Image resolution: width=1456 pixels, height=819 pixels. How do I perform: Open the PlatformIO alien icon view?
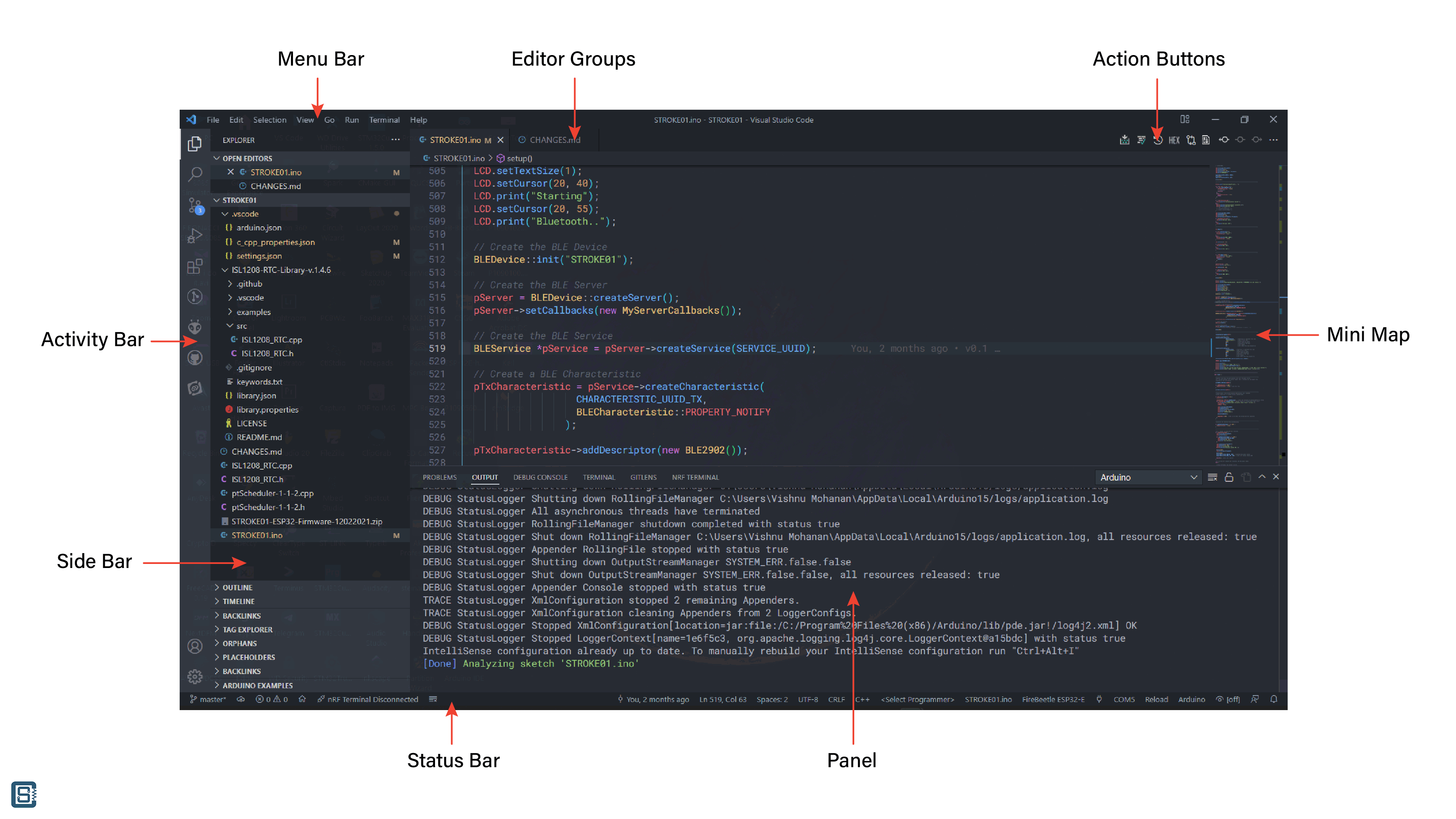[x=195, y=327]
